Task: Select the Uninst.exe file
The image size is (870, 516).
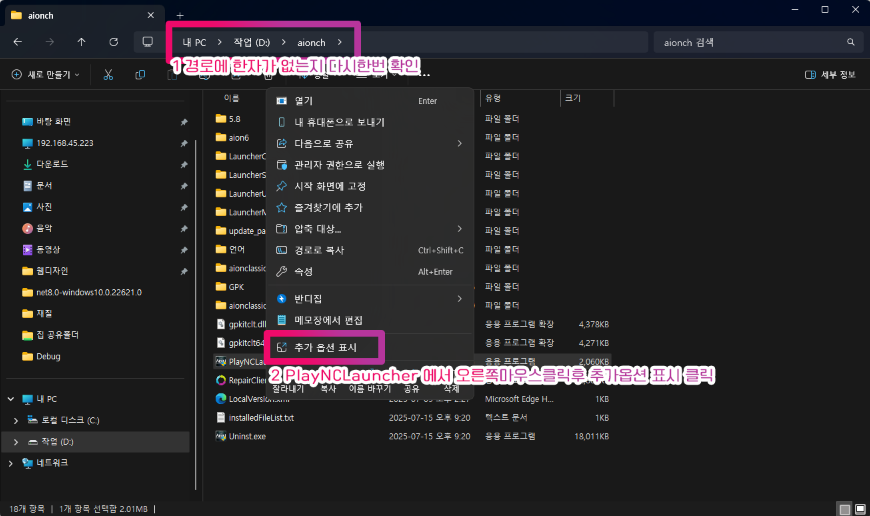Action: [247, 436]
